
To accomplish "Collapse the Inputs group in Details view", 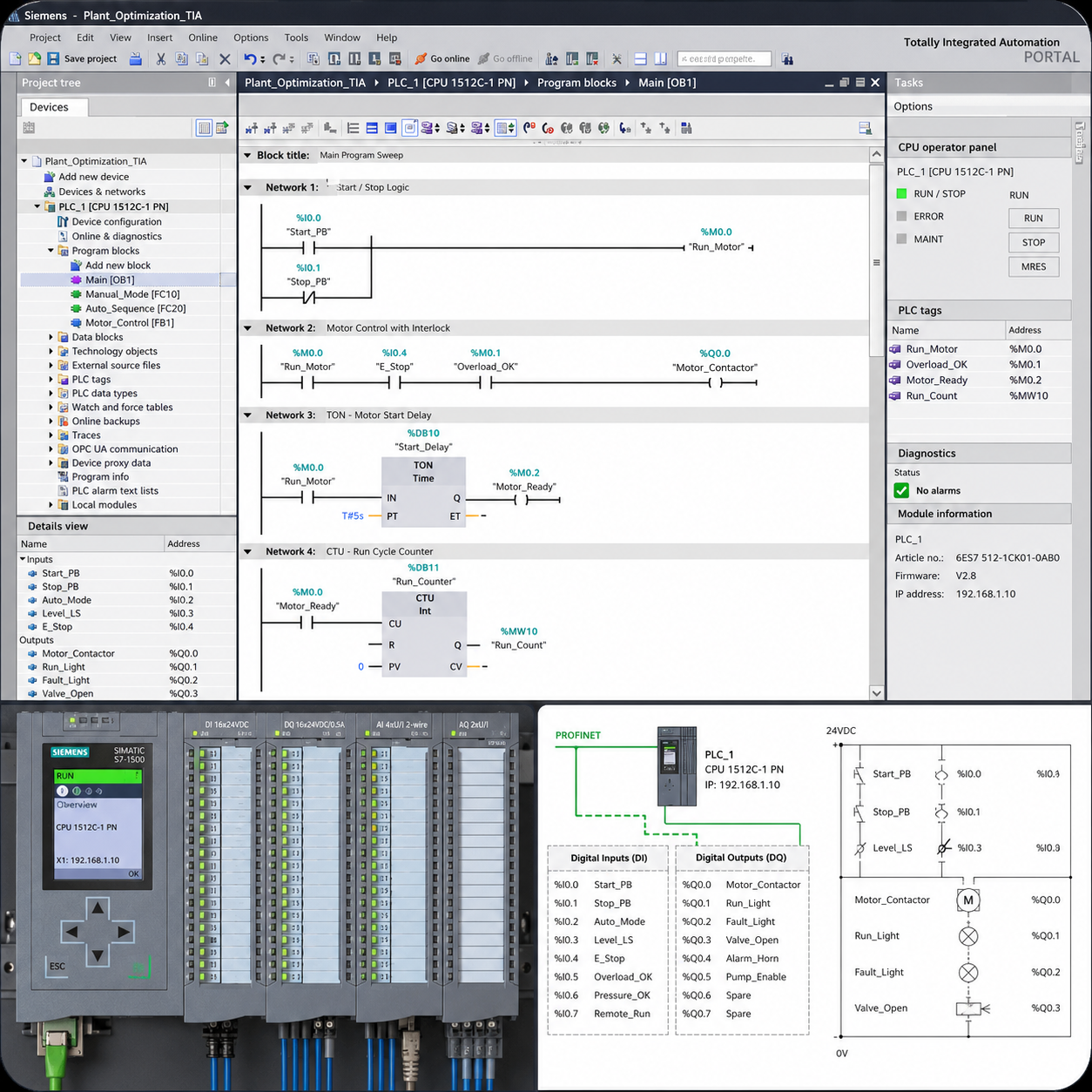I will click(23, 559).
